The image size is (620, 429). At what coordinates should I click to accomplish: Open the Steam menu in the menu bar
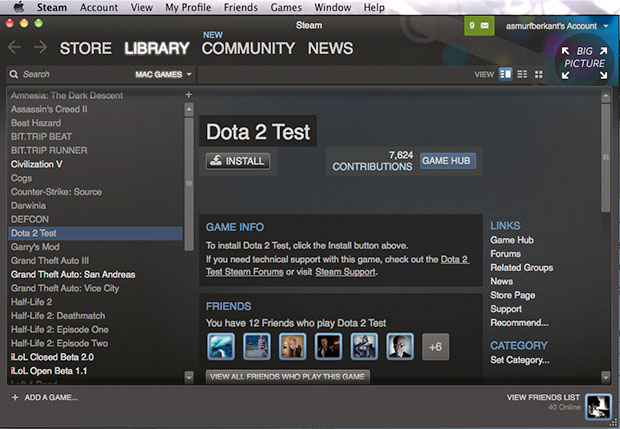pyautogui.click(x=52, y=7)
